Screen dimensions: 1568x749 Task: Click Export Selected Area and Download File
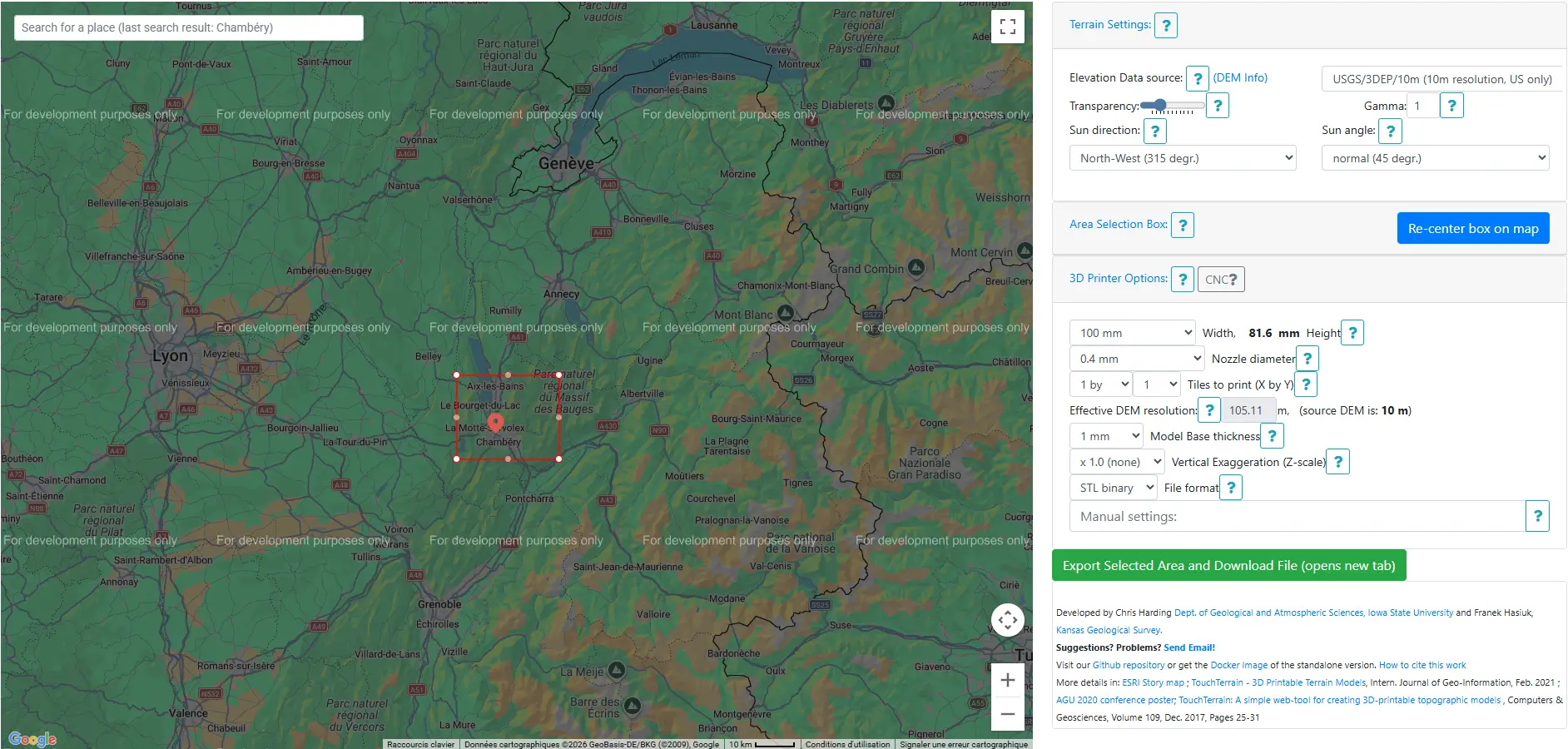[x=1228, y=565]
